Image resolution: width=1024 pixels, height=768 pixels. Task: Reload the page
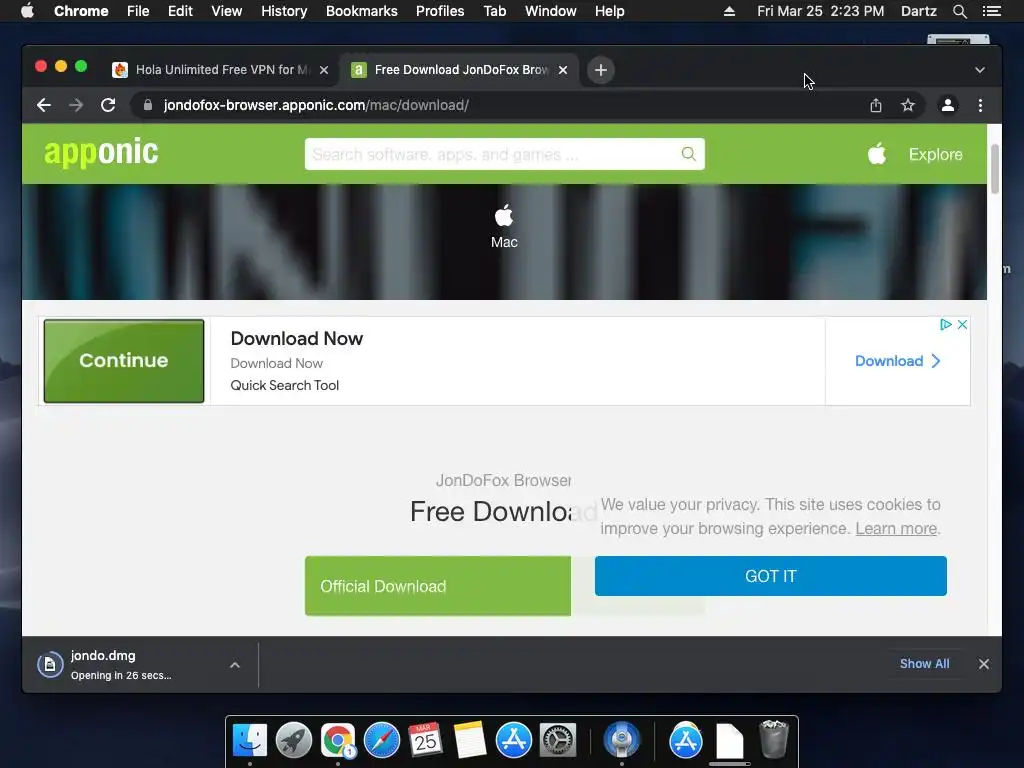click(x=108, y=105)
